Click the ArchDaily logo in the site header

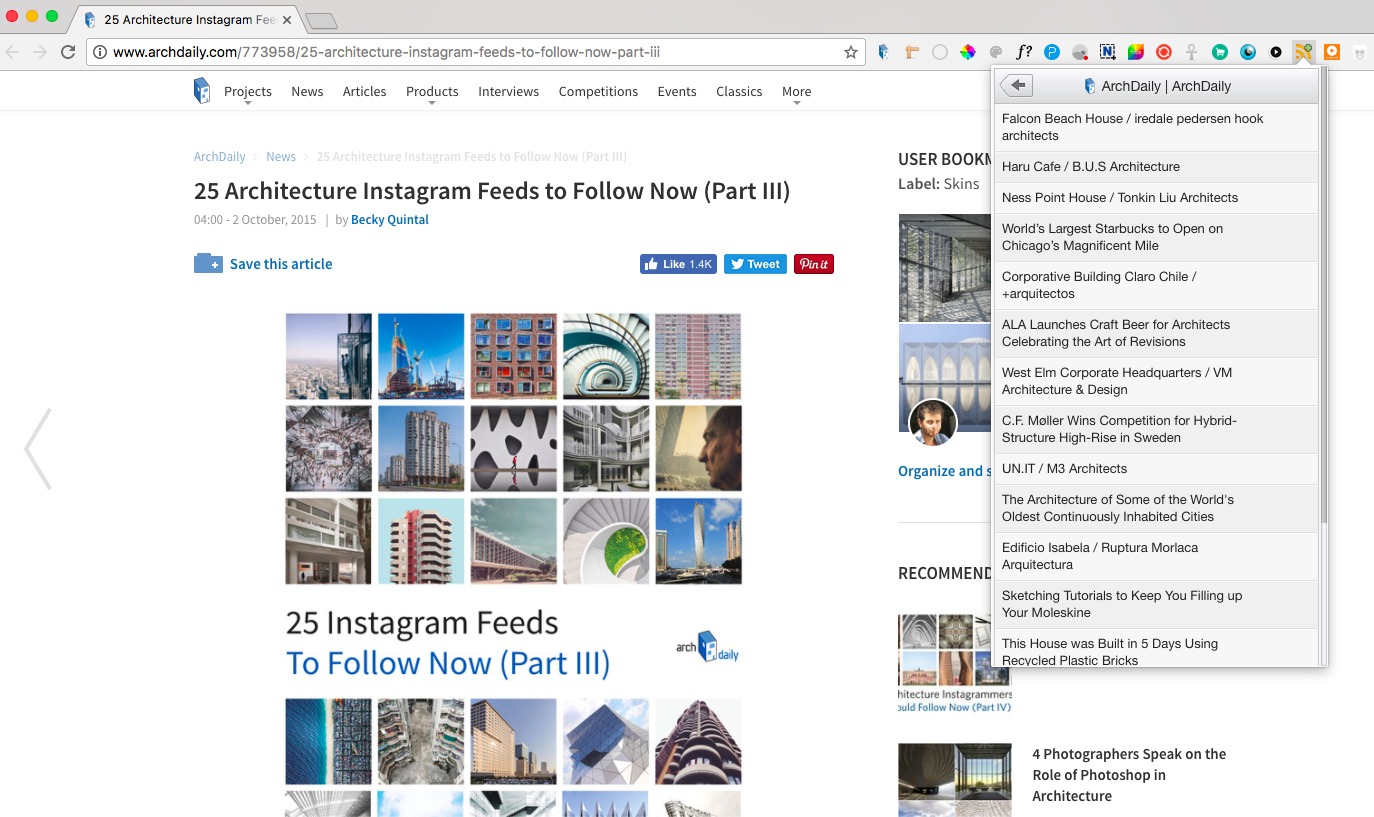click(x=202, y=91)
